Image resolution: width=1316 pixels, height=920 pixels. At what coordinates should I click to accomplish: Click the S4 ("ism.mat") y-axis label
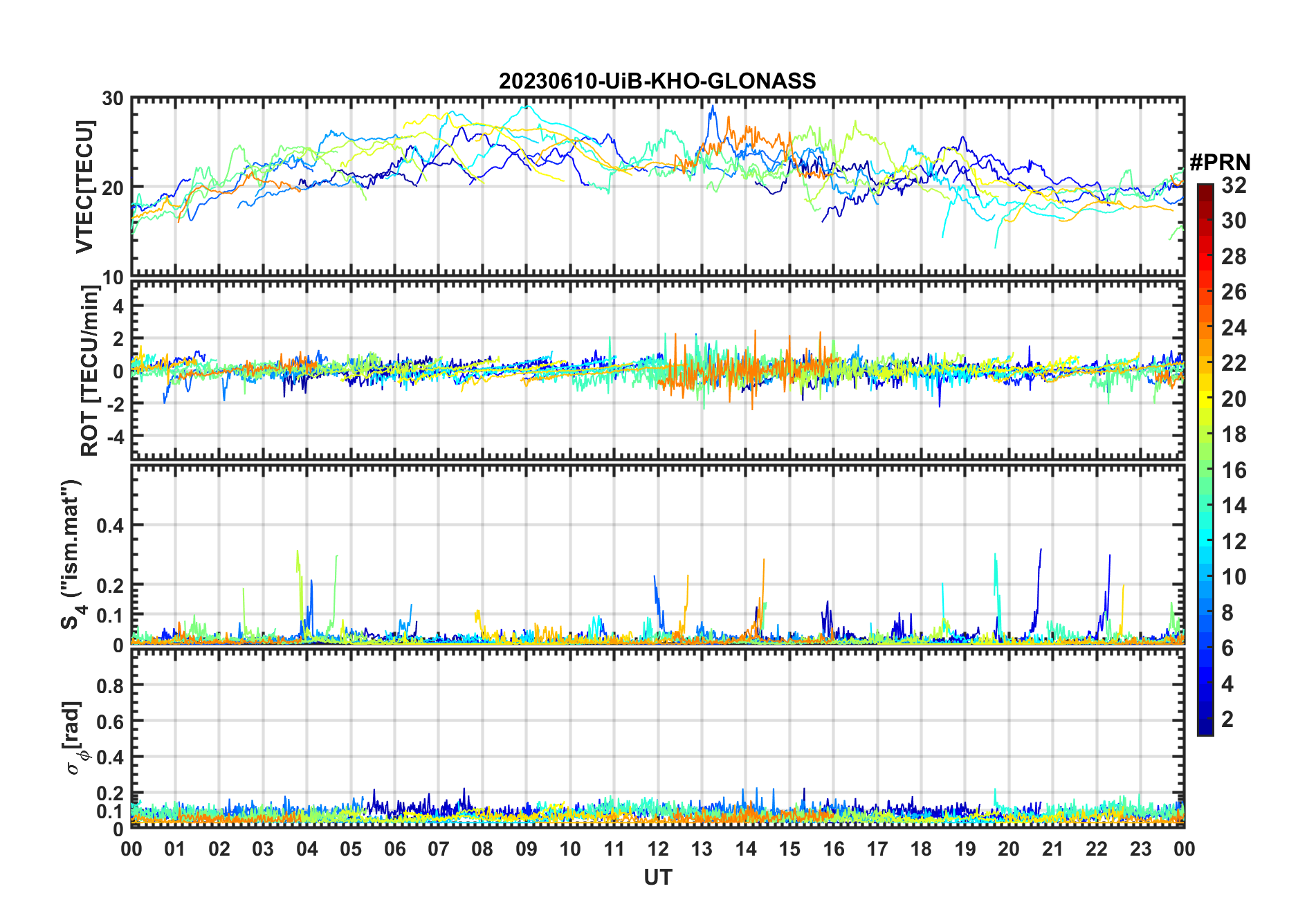73,555
